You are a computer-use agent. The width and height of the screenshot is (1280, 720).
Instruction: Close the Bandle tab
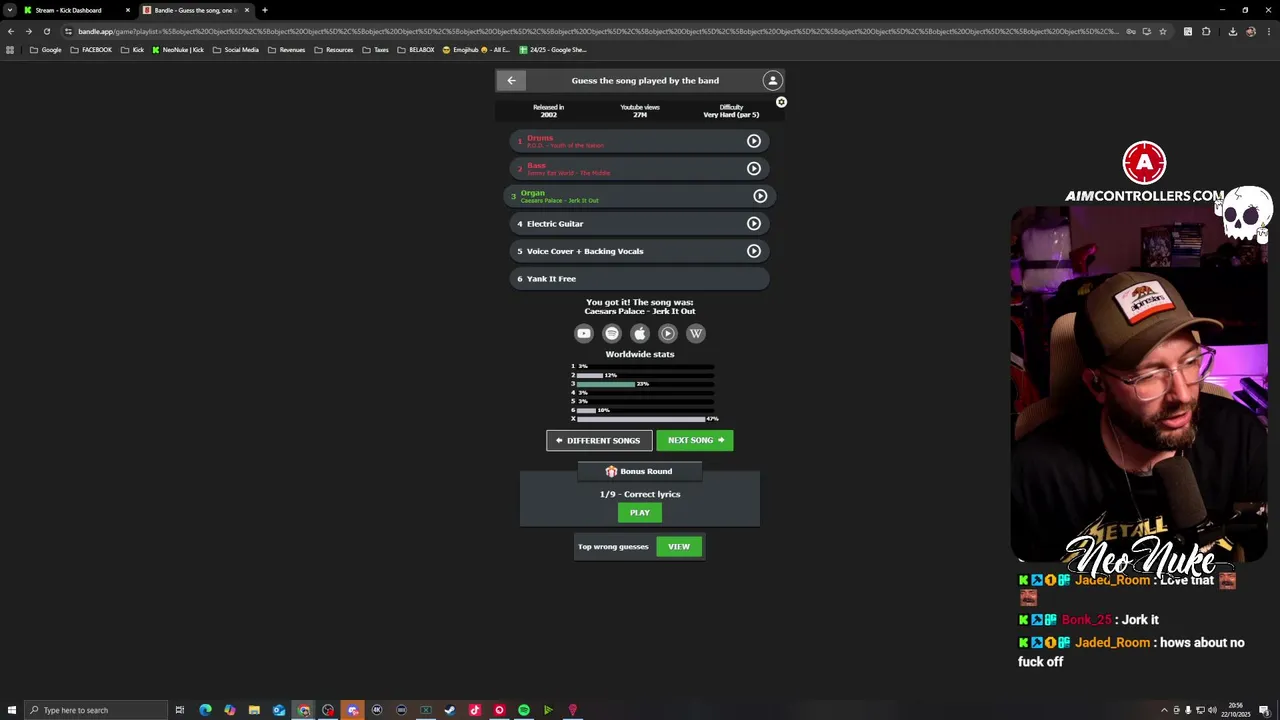247,10
